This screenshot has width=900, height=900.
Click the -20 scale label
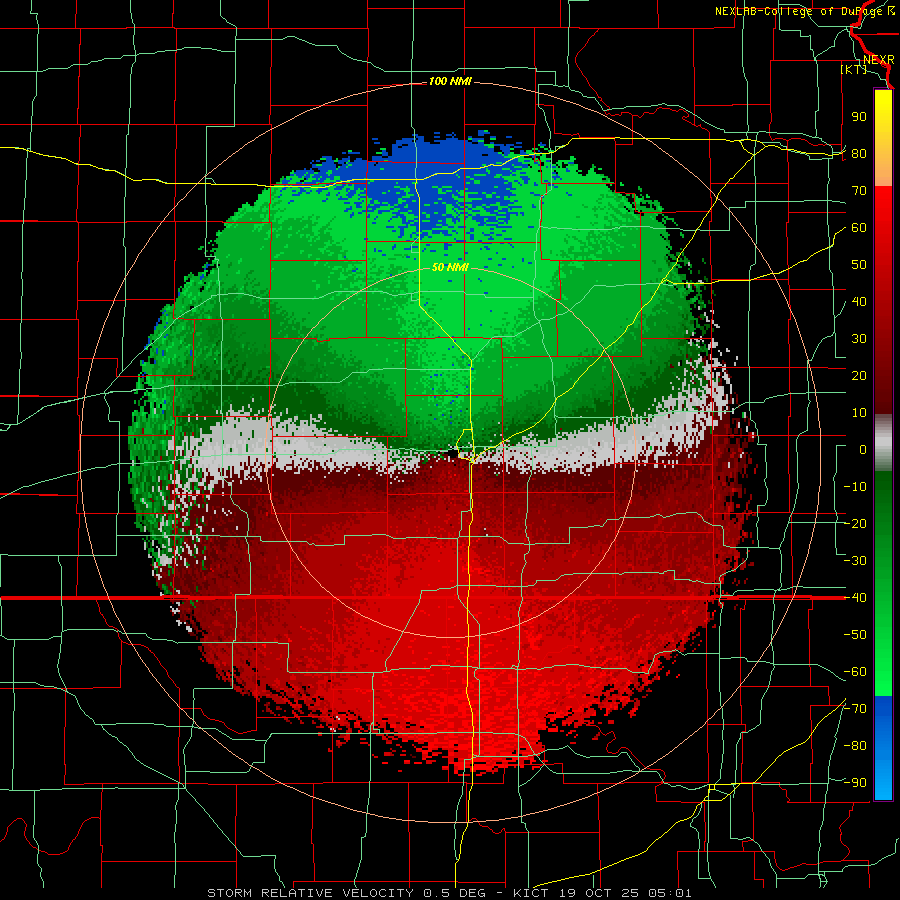tap(855, 524)
